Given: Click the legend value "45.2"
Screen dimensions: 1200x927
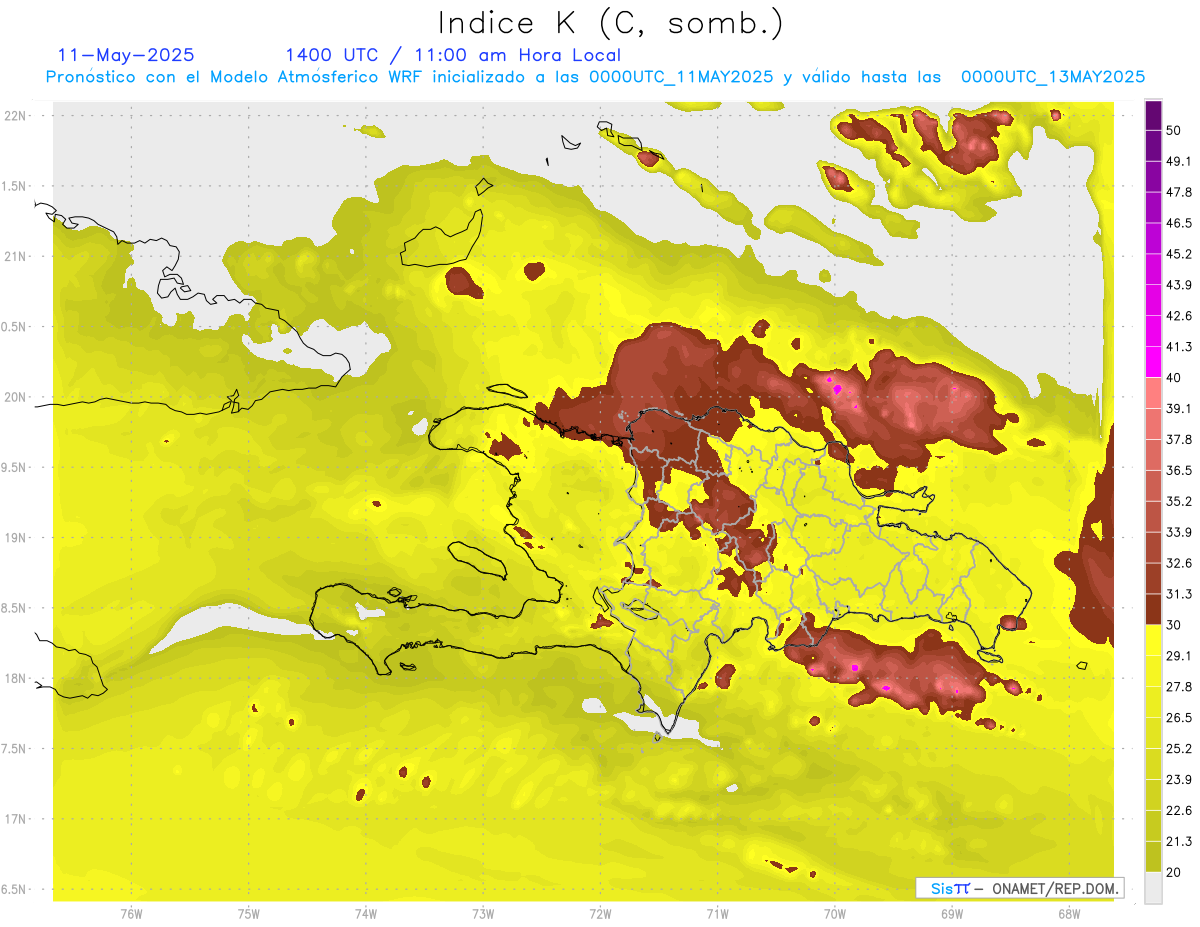Looking at the screenshot, I should (1179, 254).
